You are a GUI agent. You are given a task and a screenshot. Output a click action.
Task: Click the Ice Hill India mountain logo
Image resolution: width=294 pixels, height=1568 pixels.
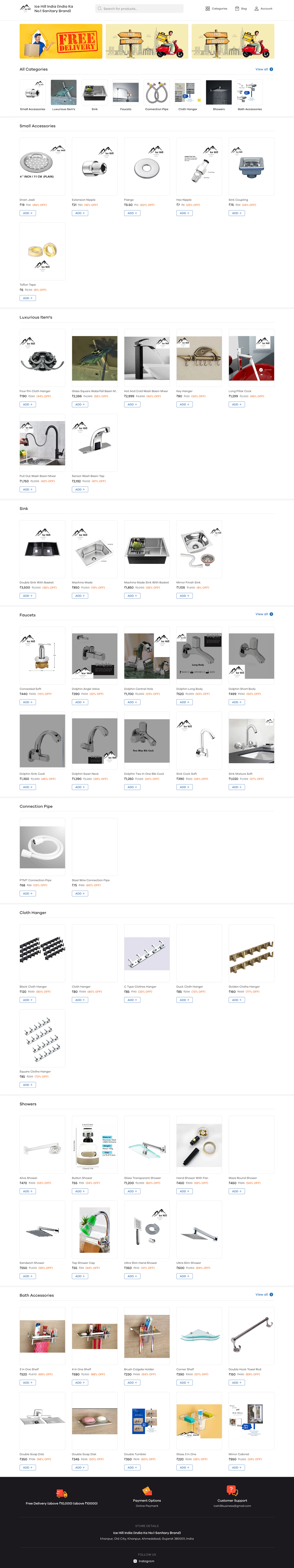point(25,9)
